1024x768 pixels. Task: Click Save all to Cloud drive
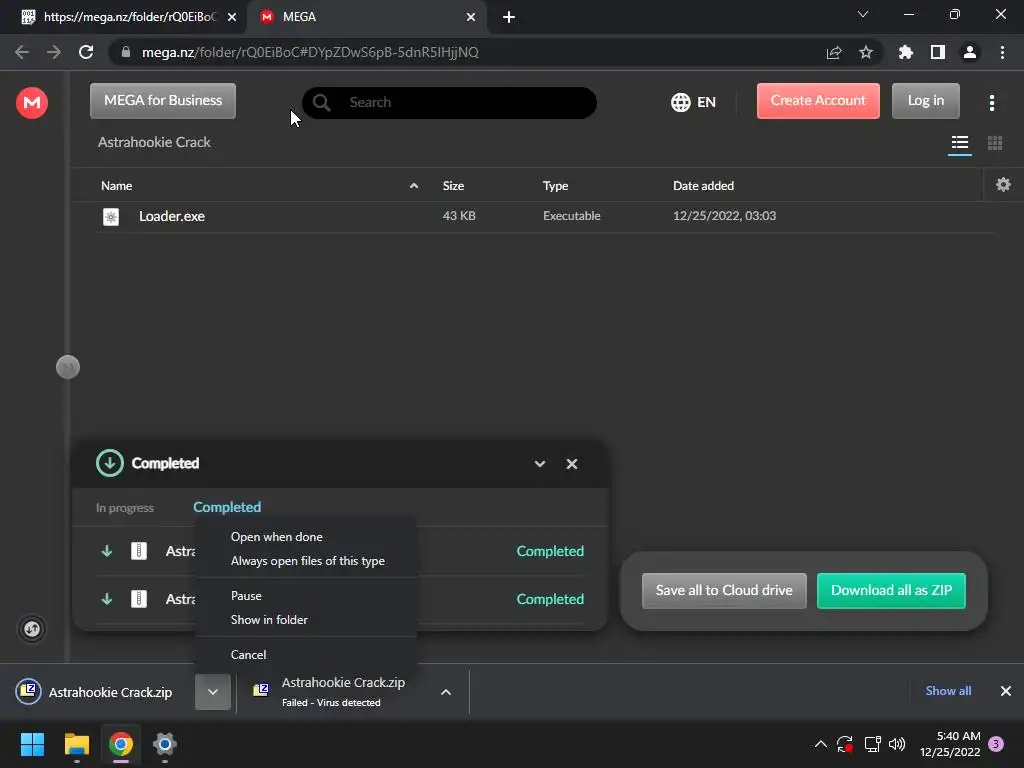724,590
